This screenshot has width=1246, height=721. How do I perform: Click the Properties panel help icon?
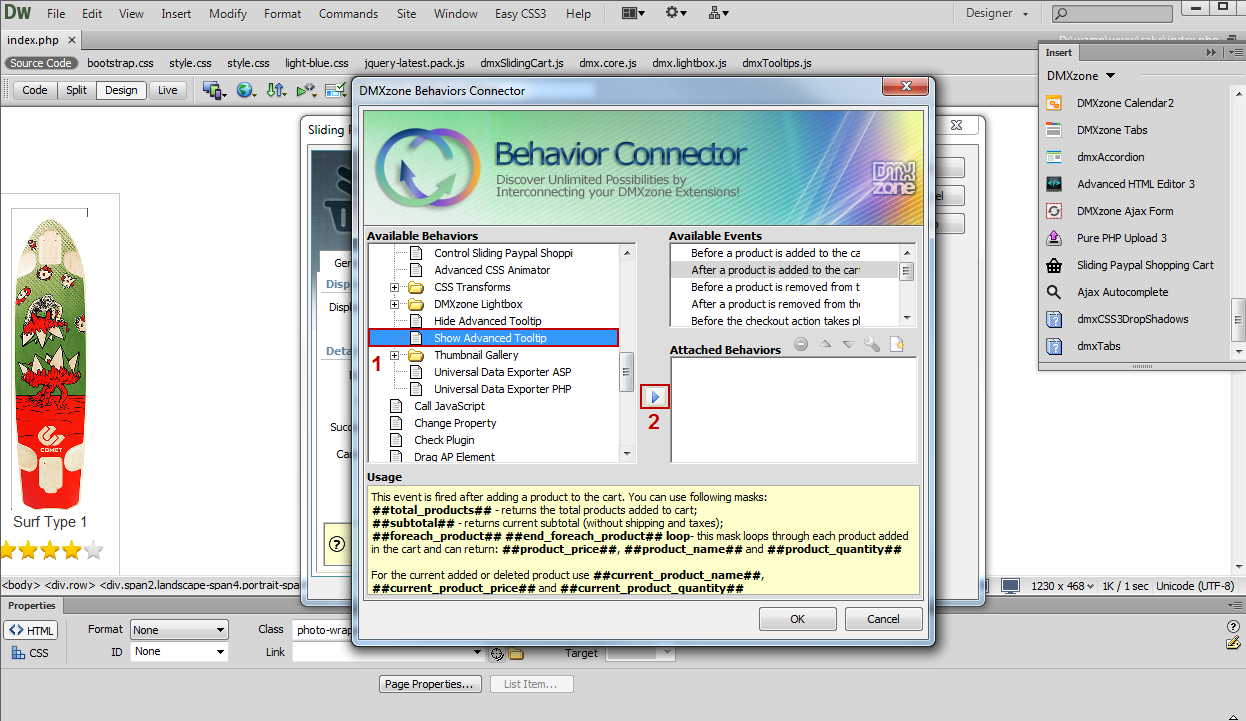pos(1233,627)
